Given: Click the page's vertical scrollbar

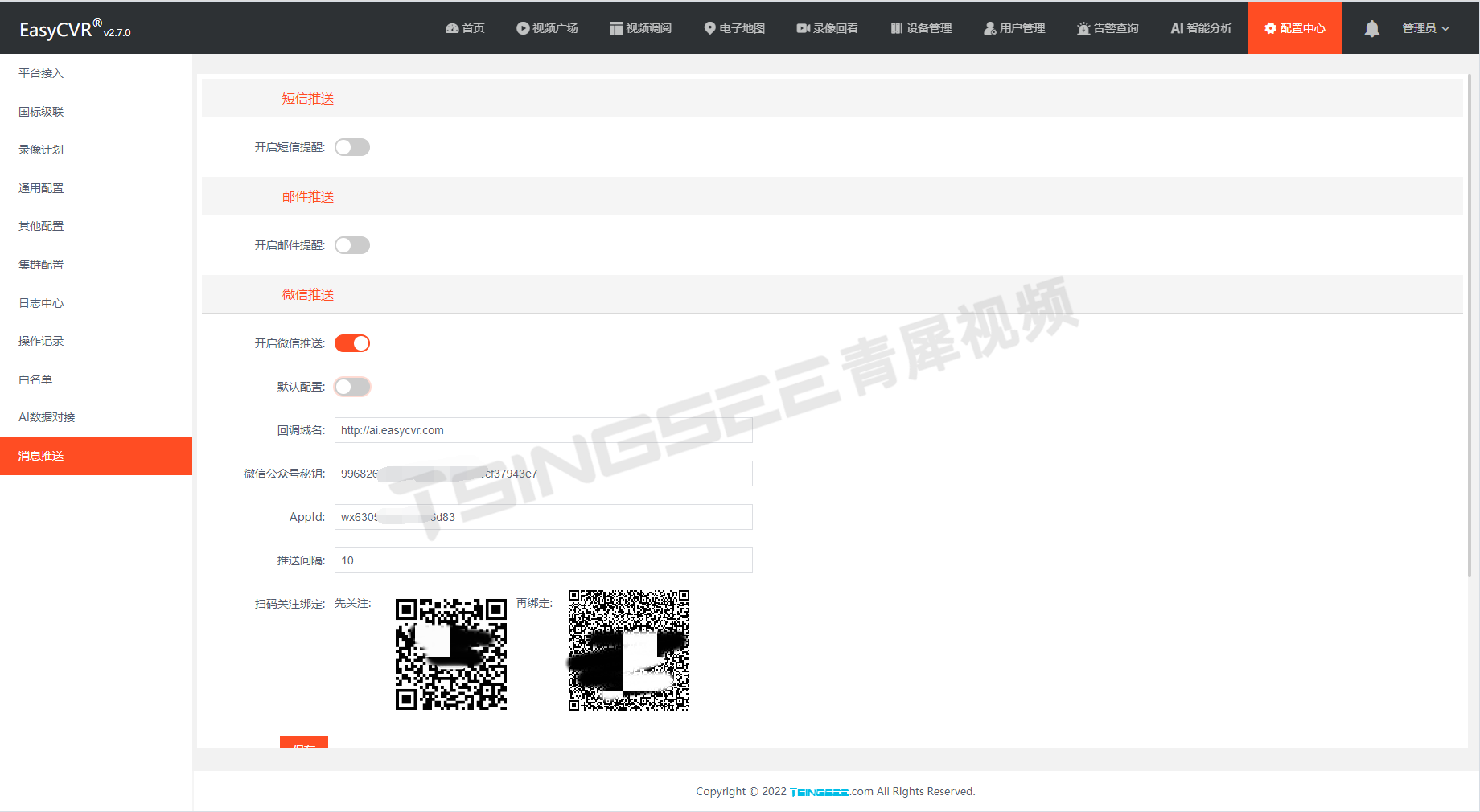Looking at the screenshot, I should coord(1470,326).
